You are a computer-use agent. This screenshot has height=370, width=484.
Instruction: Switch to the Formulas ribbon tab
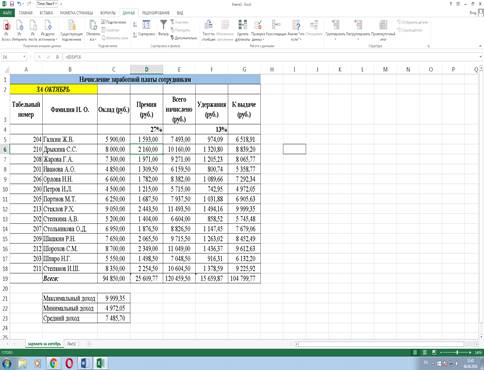point(108,13)
